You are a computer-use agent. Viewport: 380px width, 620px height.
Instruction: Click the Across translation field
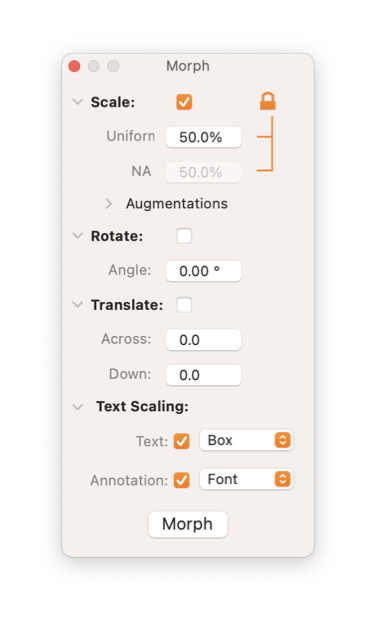click(204, 340)
